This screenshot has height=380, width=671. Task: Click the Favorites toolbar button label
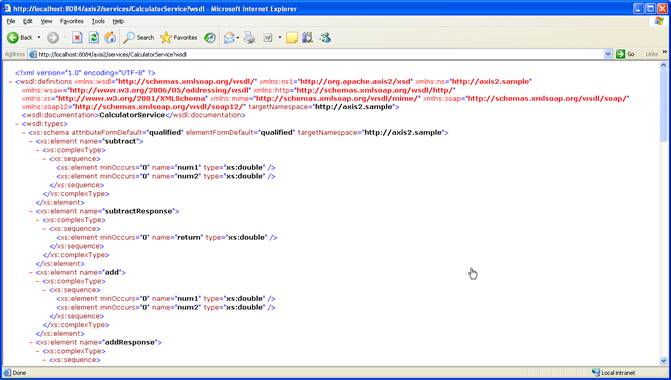(x=185, y=38)
